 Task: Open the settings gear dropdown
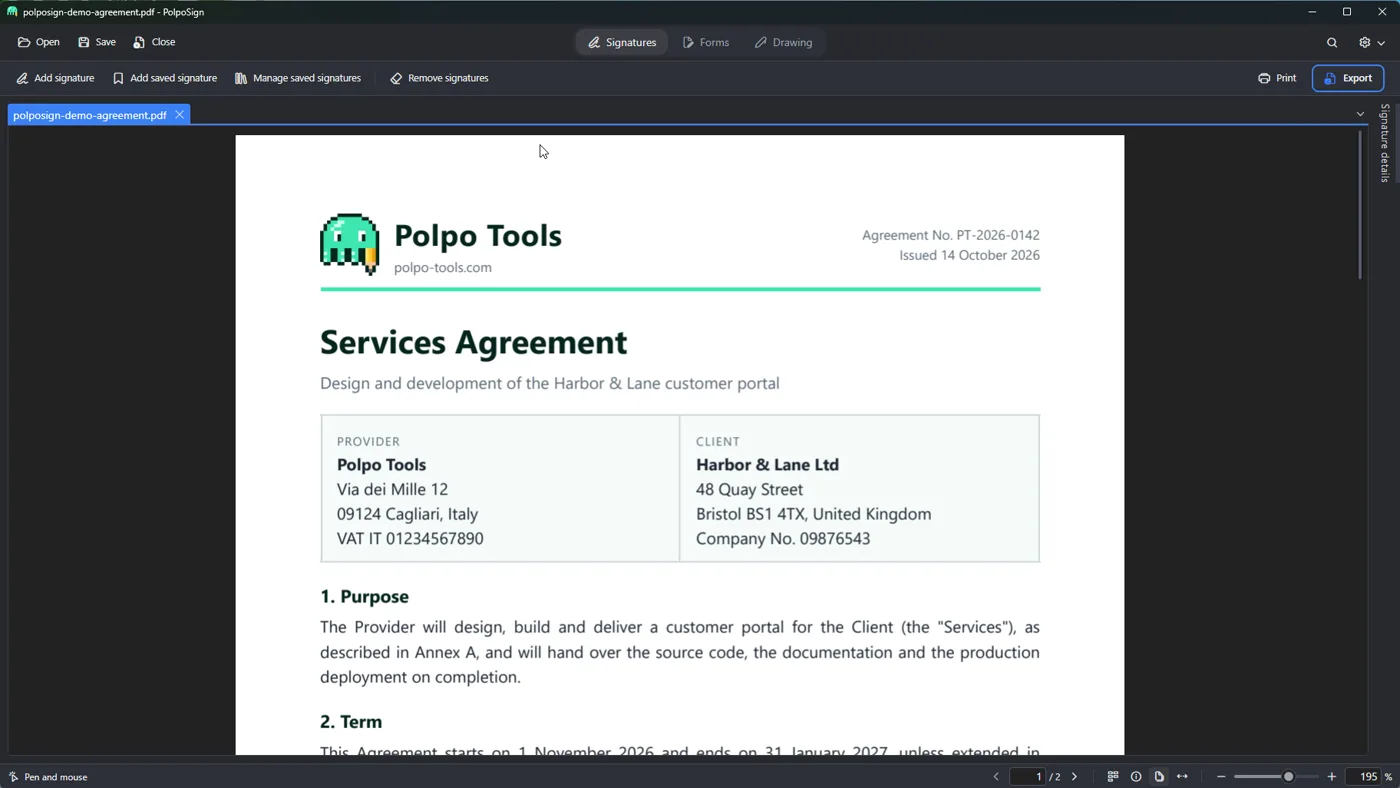pos(1371,42)
